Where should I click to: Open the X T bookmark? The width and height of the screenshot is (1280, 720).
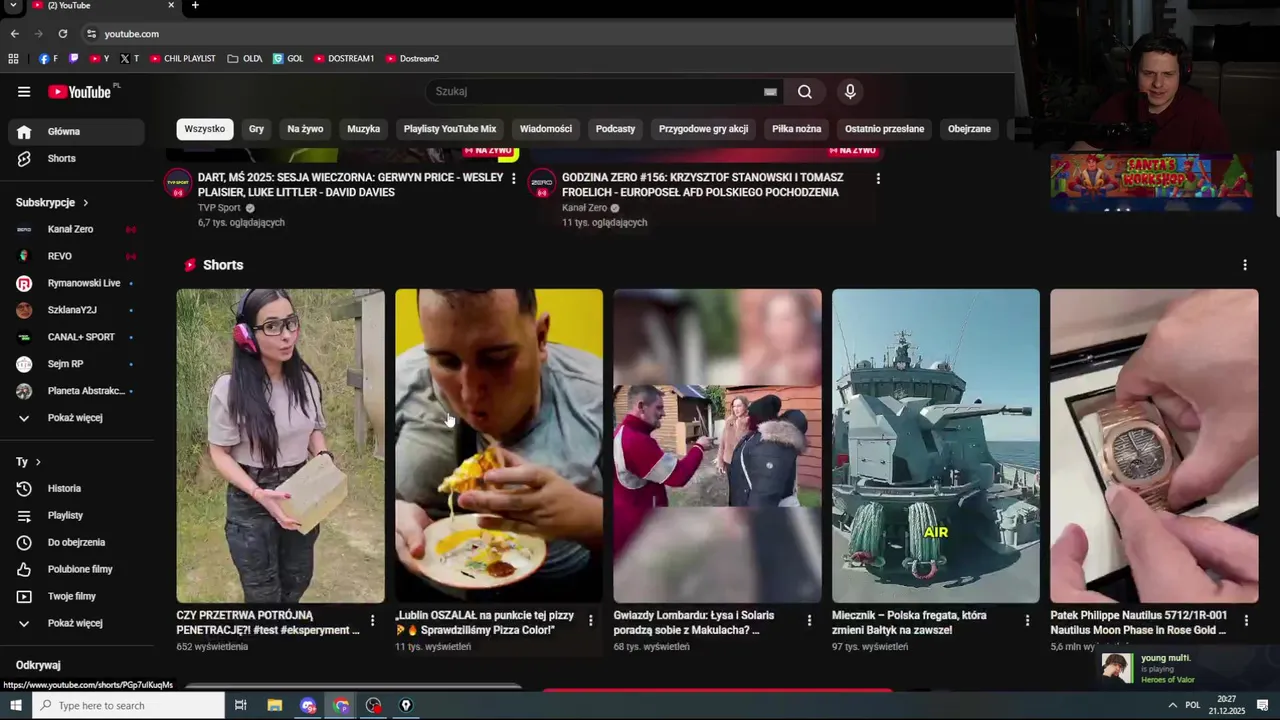pos(129,59)
